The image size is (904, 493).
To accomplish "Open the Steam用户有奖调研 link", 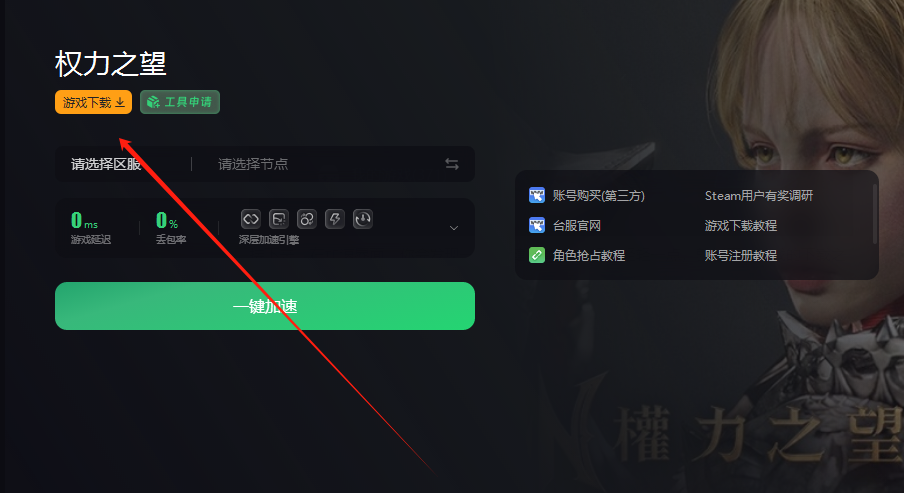I will [x=759, y=195].
